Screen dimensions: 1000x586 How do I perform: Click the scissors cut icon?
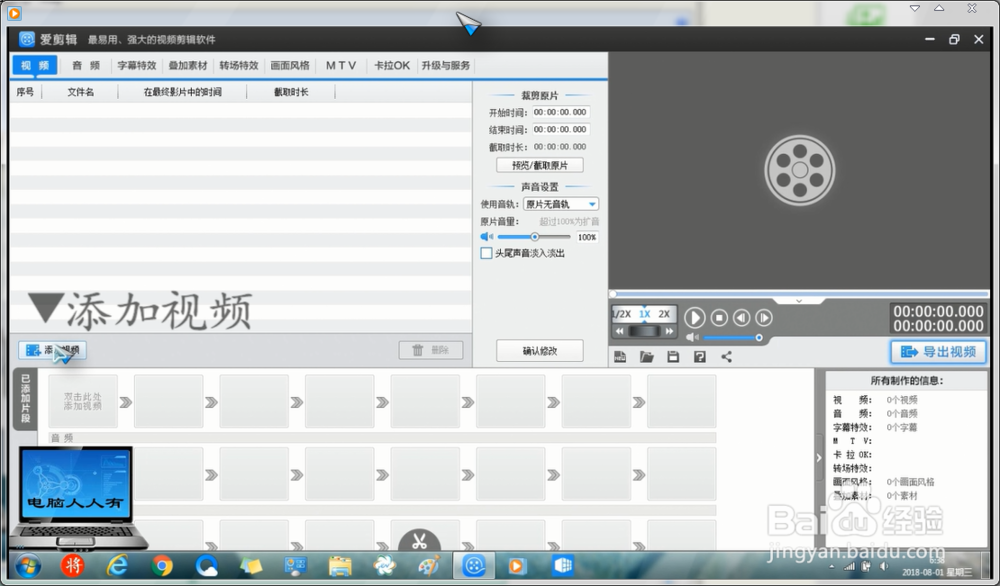(419, 541)
